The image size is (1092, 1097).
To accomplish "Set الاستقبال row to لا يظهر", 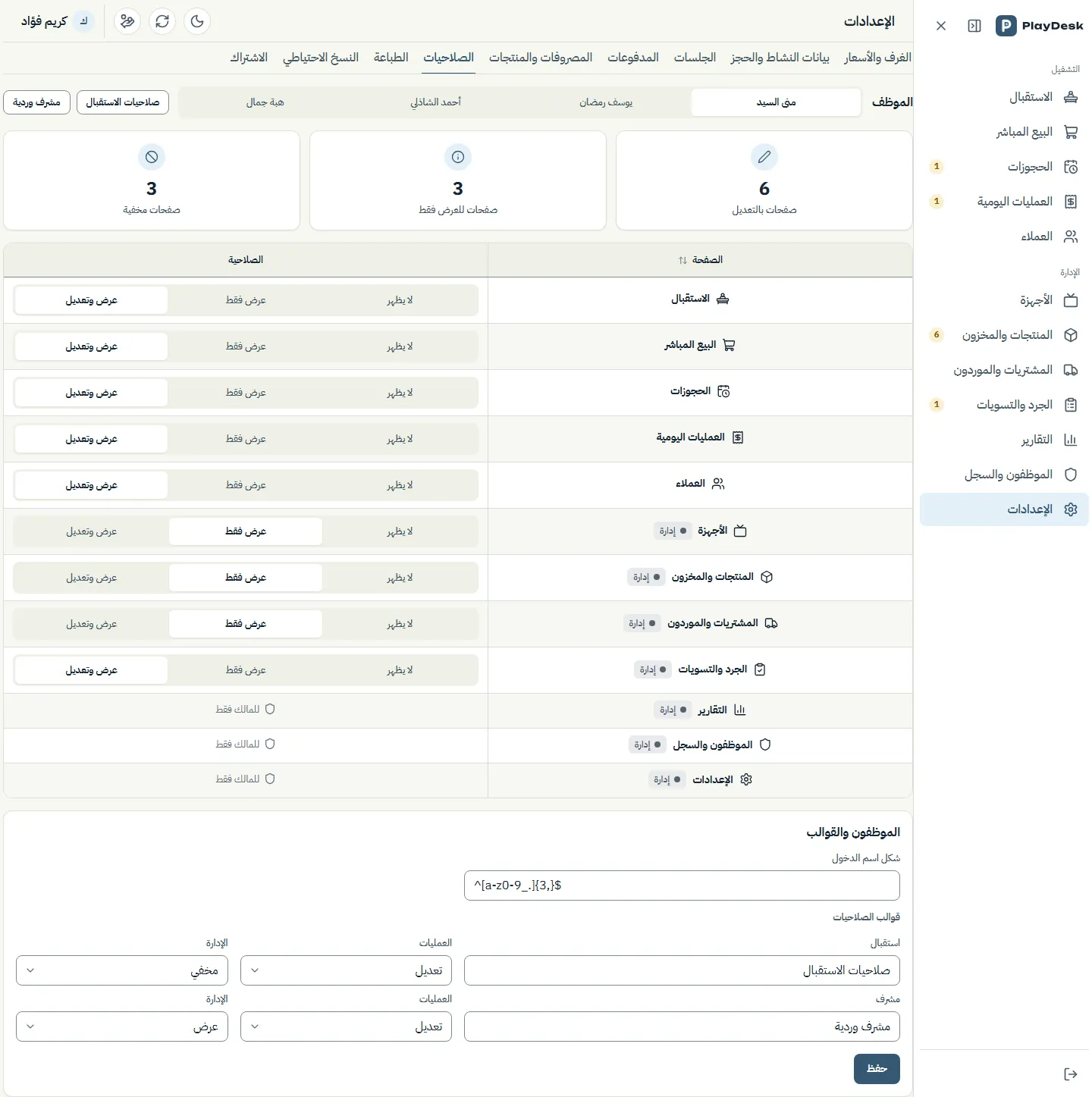I will tap(400, 300).
